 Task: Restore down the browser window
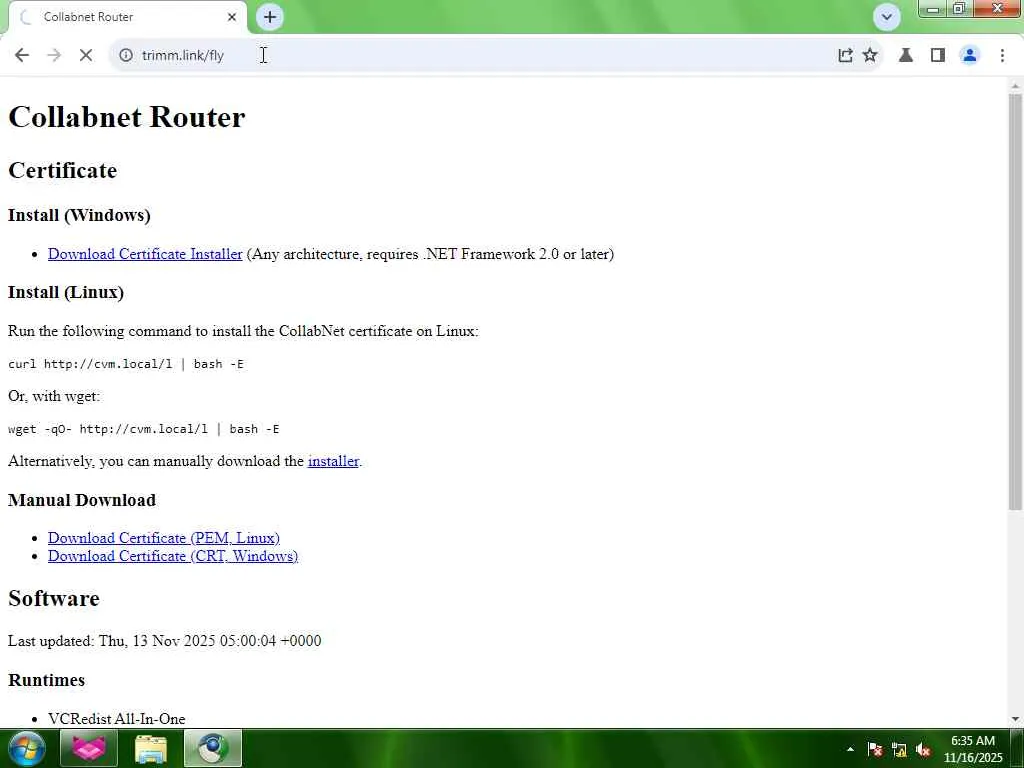(x=959, y=8)
